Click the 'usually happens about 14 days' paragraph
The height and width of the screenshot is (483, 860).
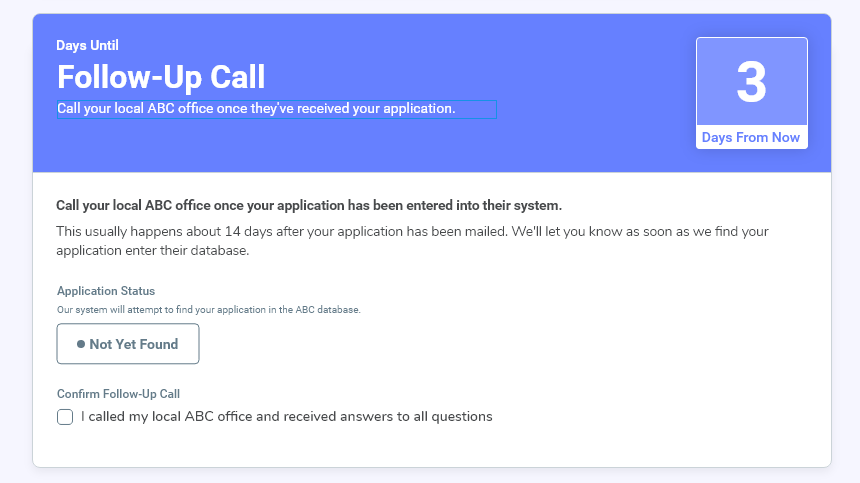[x=412, y=231]
